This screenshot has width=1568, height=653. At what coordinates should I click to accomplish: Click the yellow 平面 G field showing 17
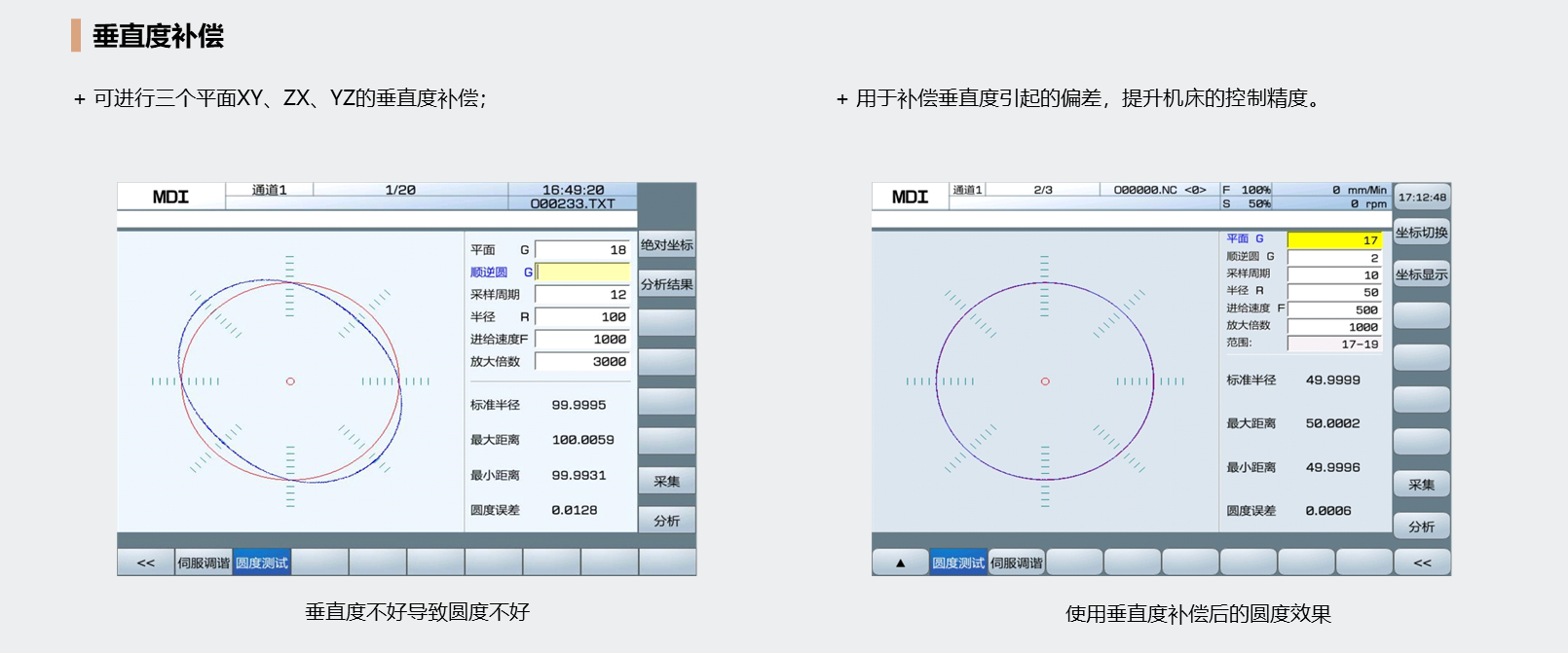pos(1334,240)
